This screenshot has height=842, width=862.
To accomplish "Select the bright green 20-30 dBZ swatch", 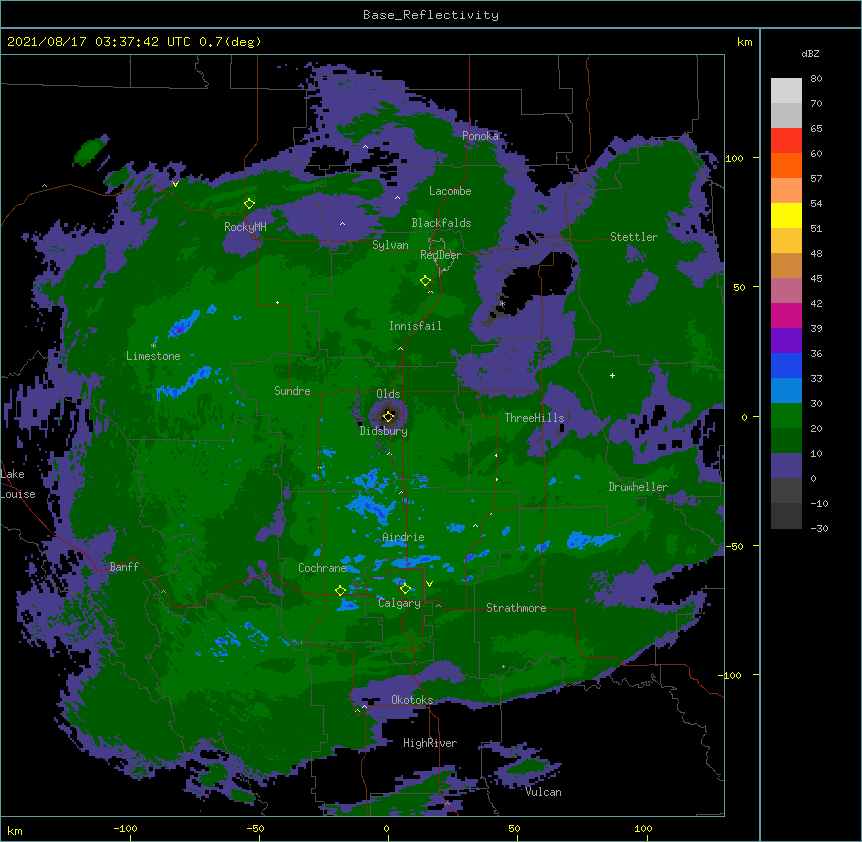I will [786, 416].
